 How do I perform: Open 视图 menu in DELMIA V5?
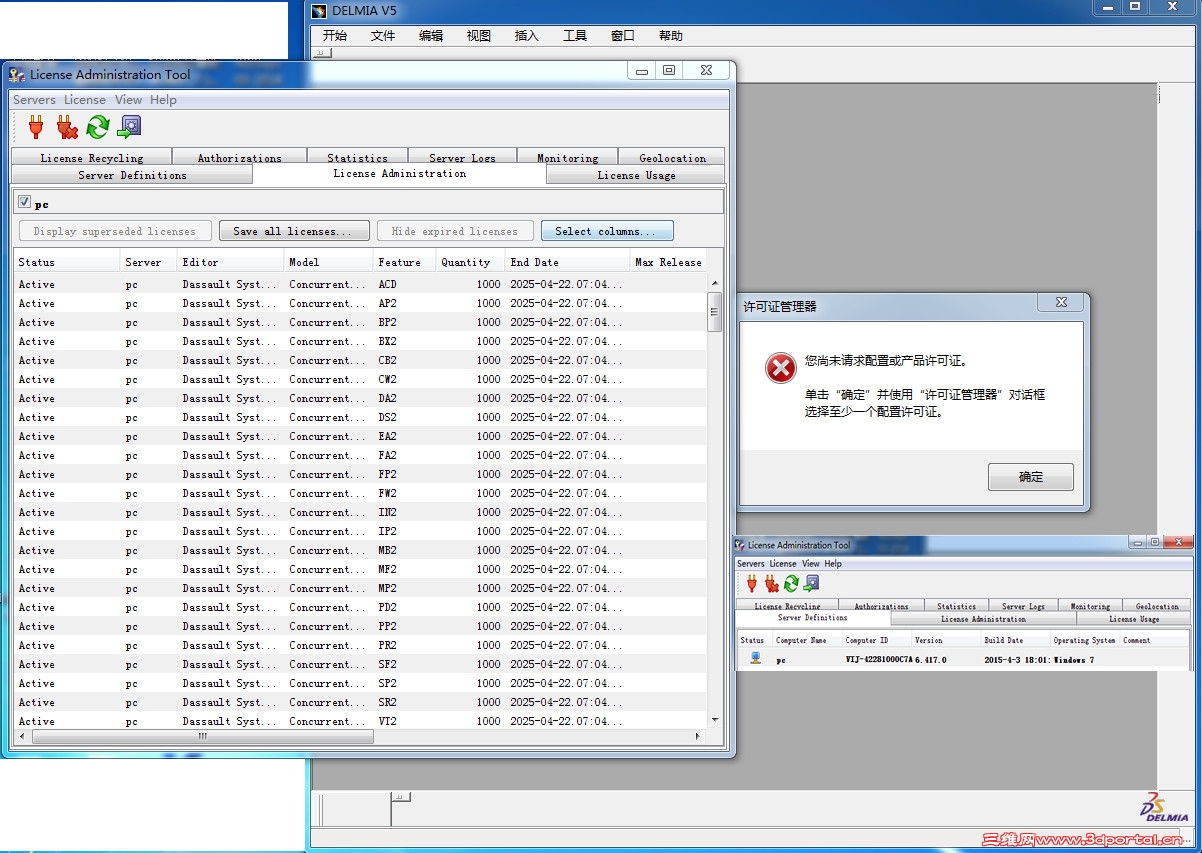tap(479, 36)
